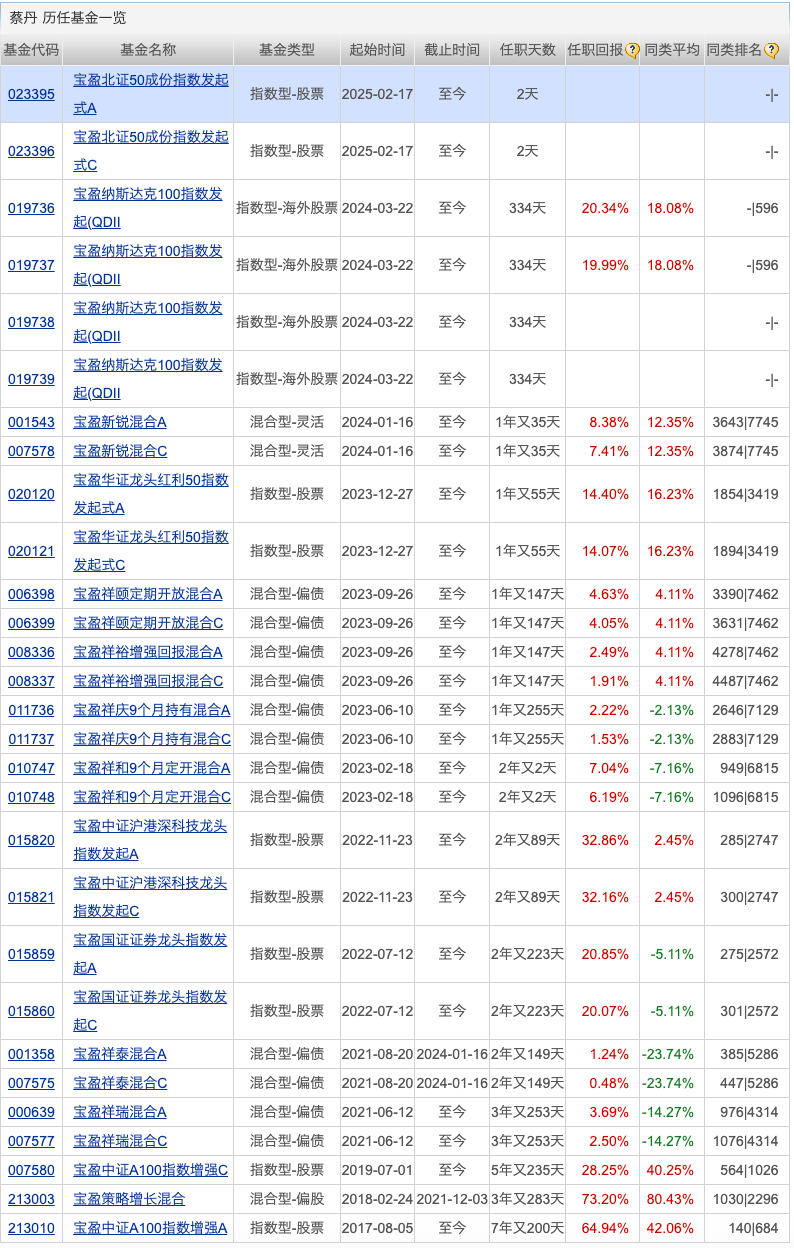794x1248 pixels.
Task: Open fund code link 010748
Action: tap(31, 797)
